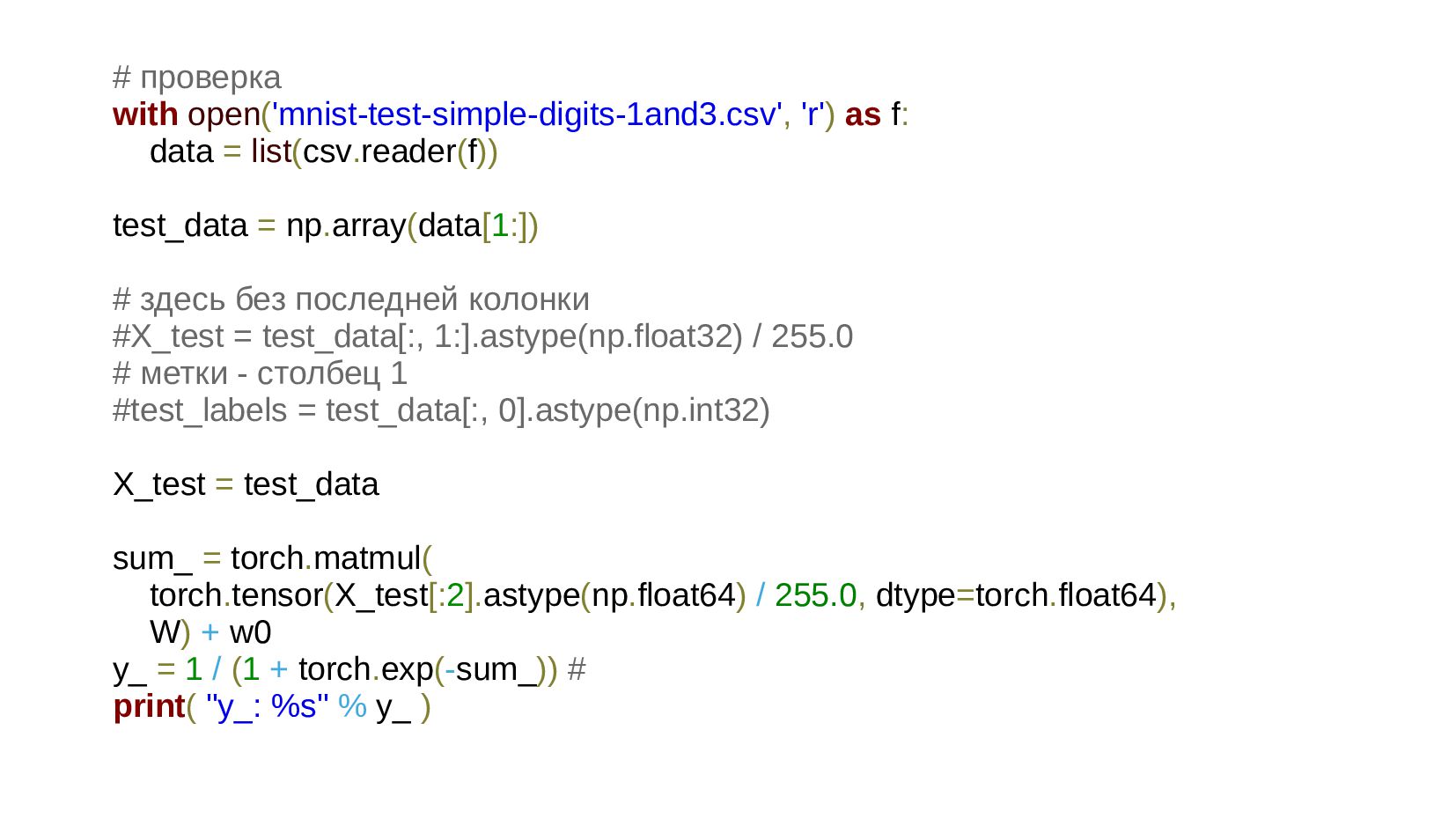Viewport: 1456px width, 819px height.
Task: Click 'w0' in the 'W) + w0' line
Action: point(250,632)
